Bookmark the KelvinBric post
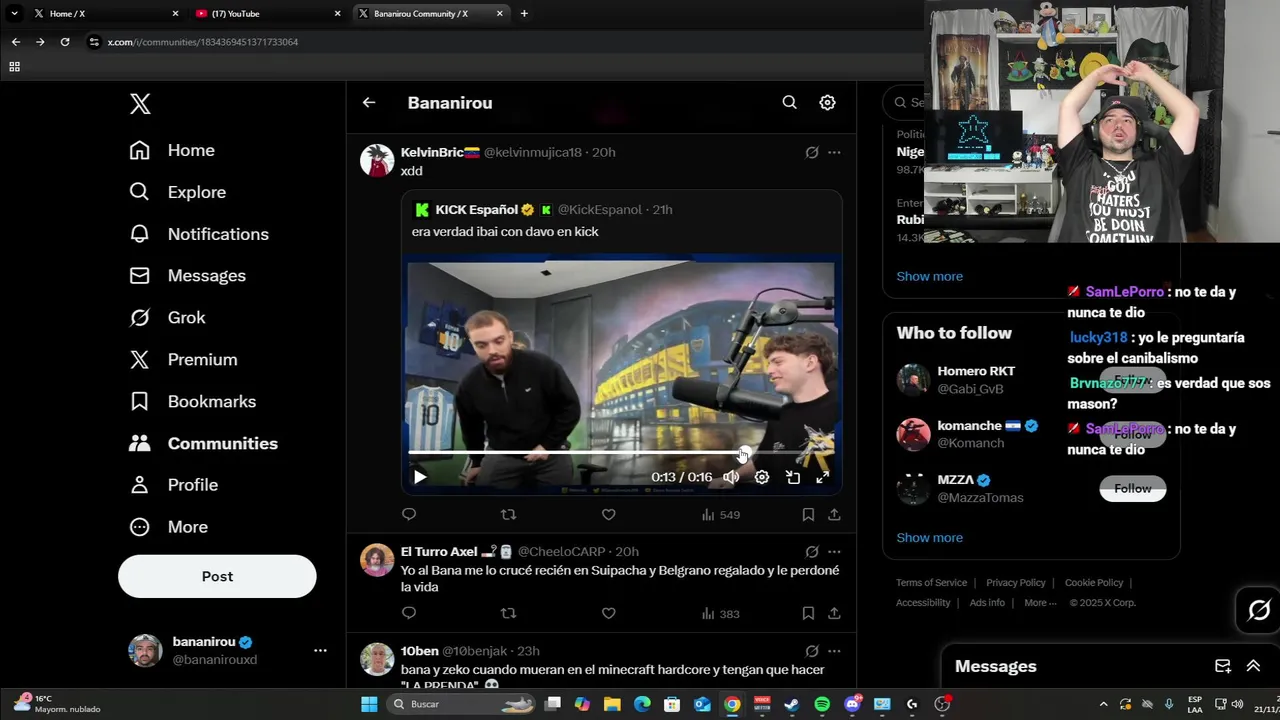Viewport: 1280px width, 720px height. pos(808,514)
